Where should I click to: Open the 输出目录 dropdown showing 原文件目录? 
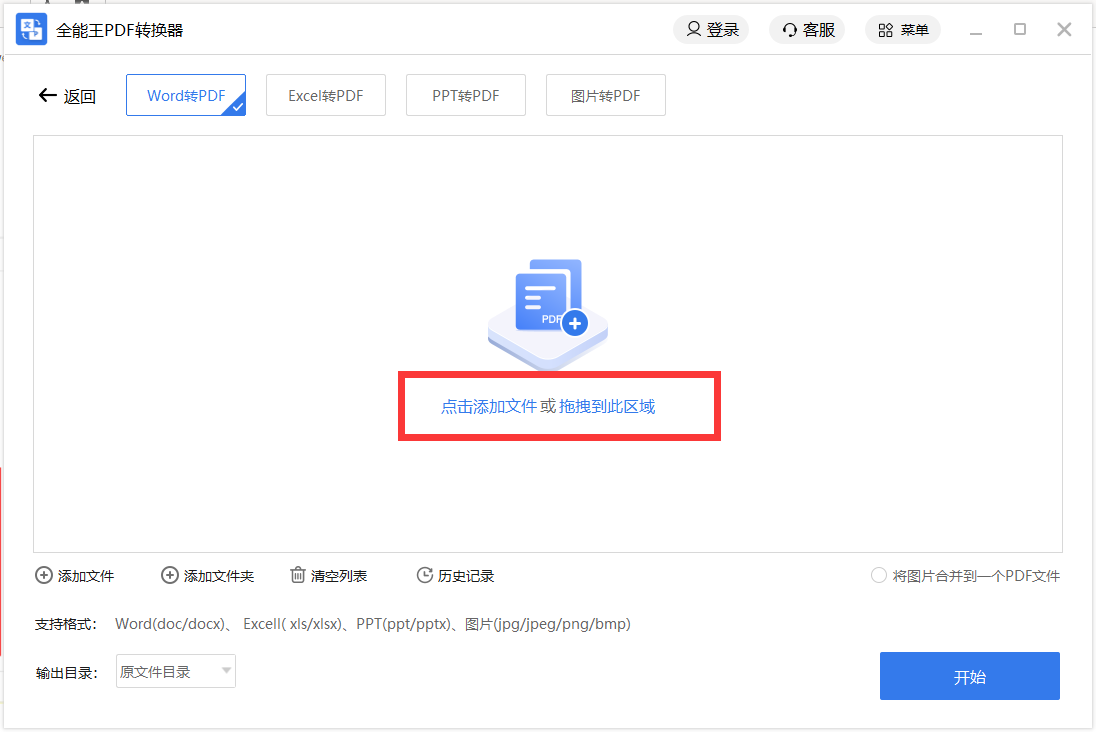(175, 671)
